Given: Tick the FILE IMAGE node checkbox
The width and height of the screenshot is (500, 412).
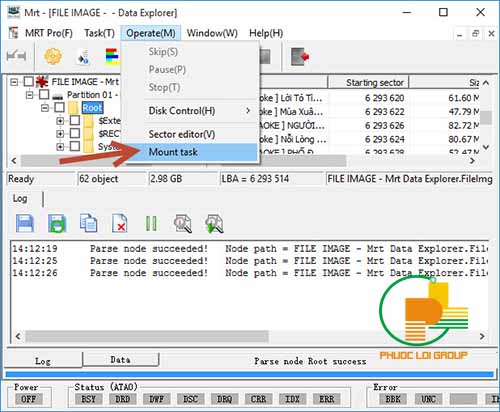Looking at the screenshot, I should 29,82.
